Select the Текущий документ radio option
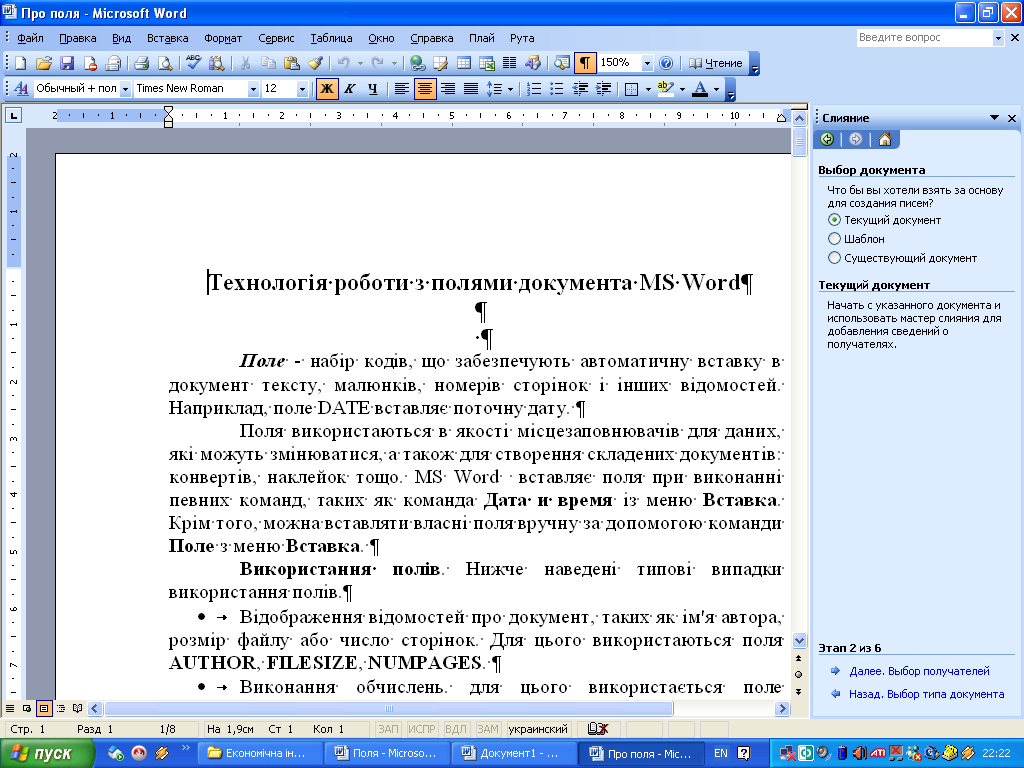The width and height of the screenshot is (1024, 768). coord(834,220)
